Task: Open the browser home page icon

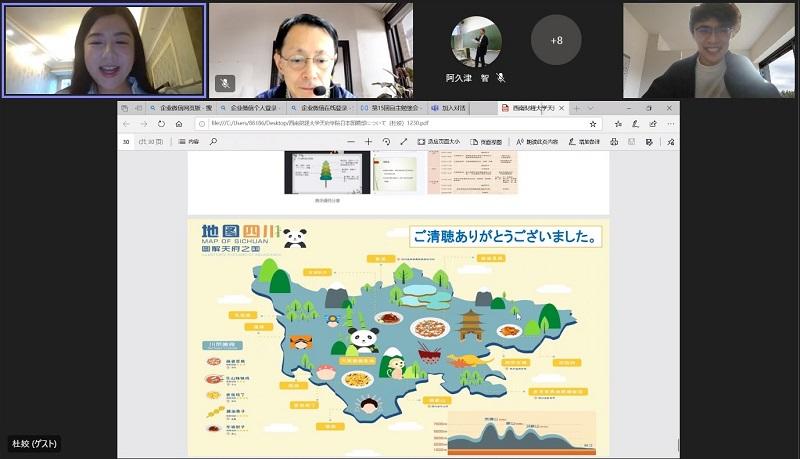Action: pos(179,124)
